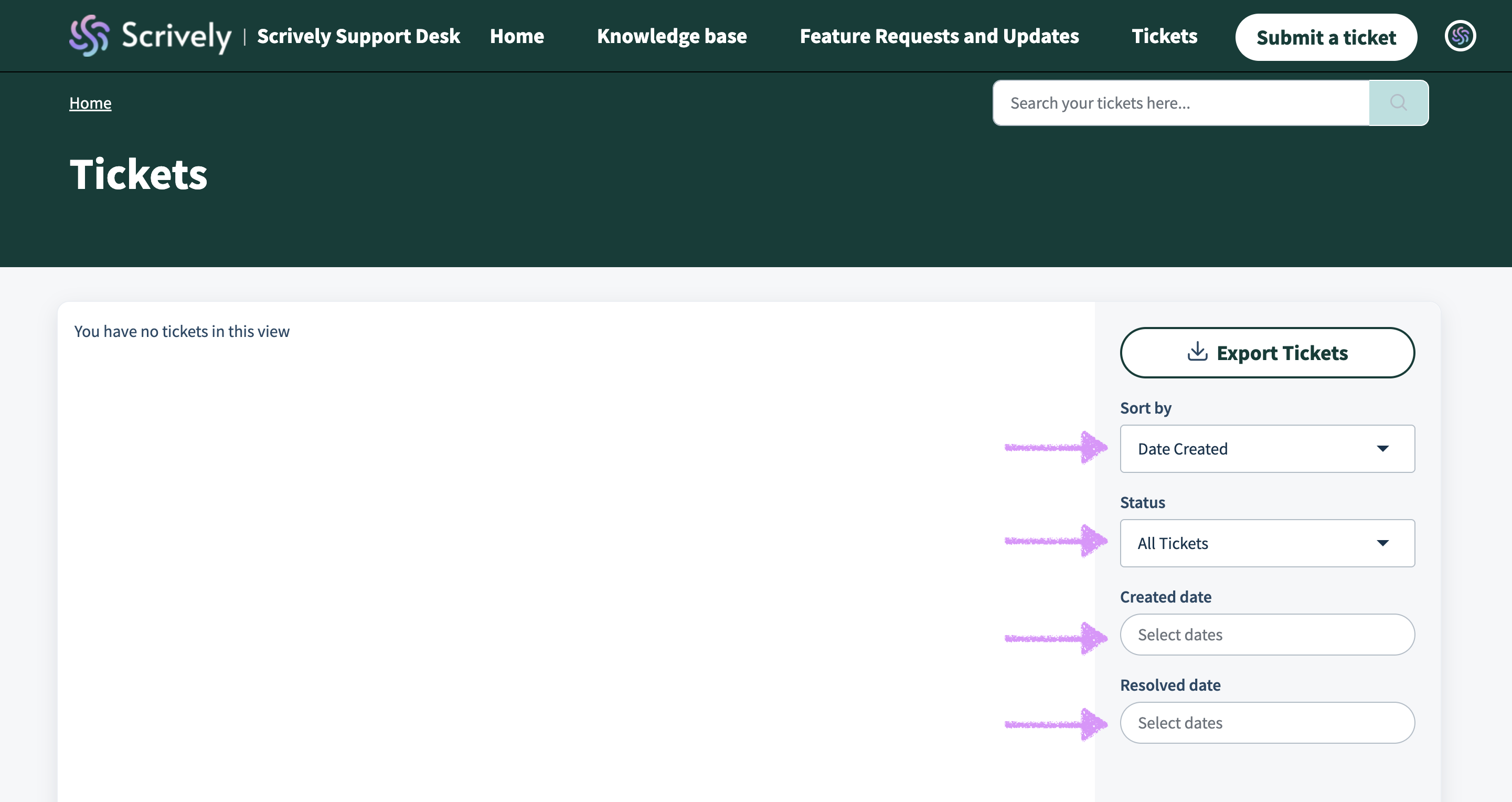Click the Status caret arrow
1512x802 pixels.
coord(1382,543)
